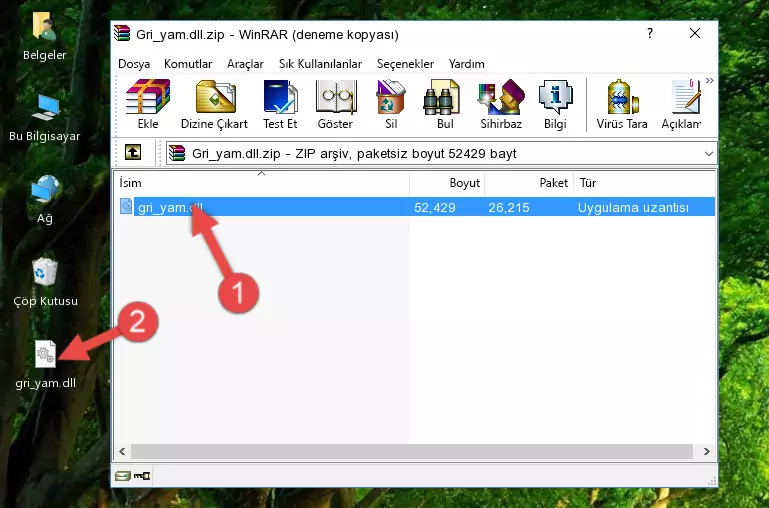The image size is (769, 508).
Task: Select the gri_yam.dll row in archive
Action: pos(416,207)
